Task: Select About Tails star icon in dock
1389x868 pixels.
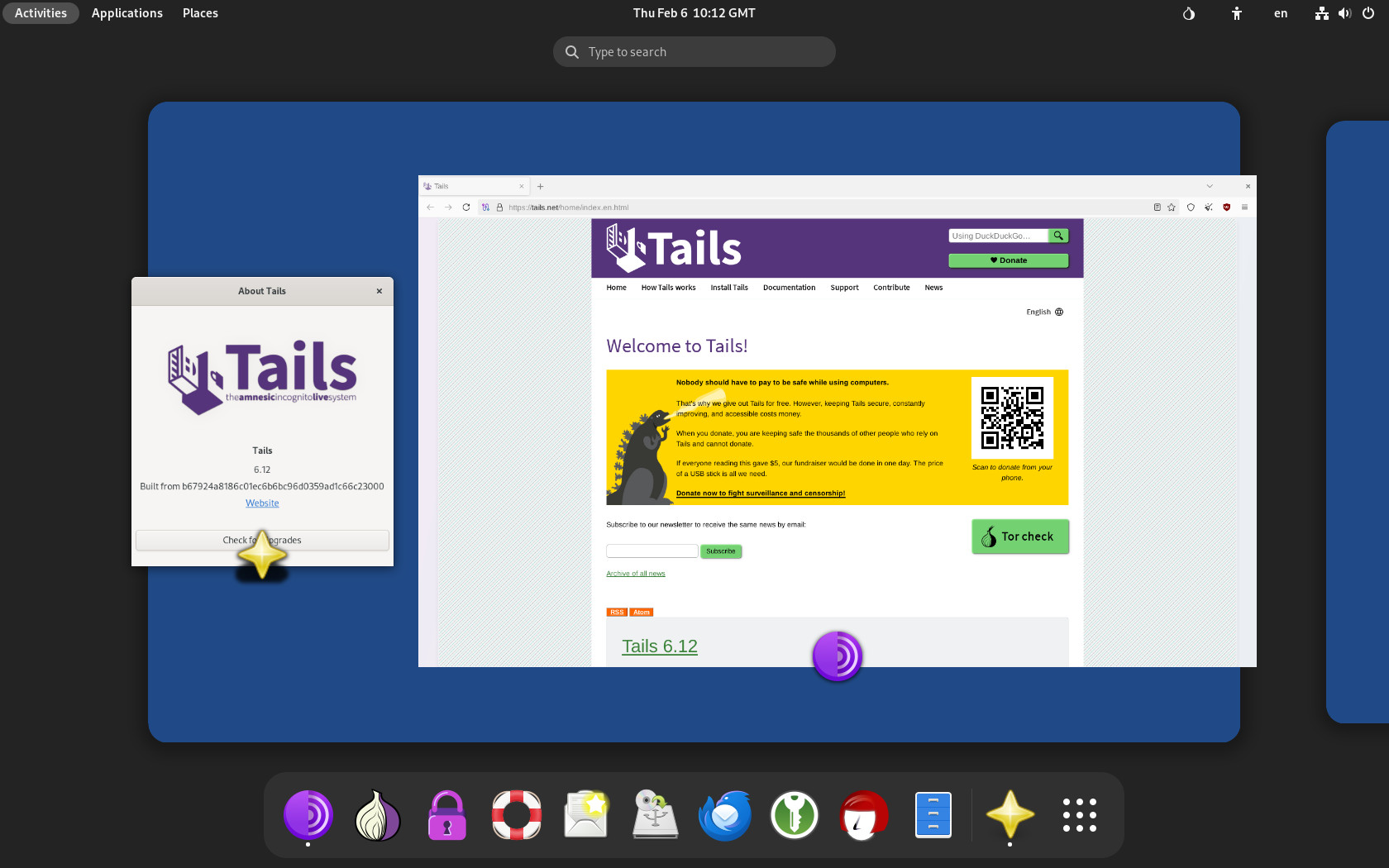Action: click(1010, 815)
